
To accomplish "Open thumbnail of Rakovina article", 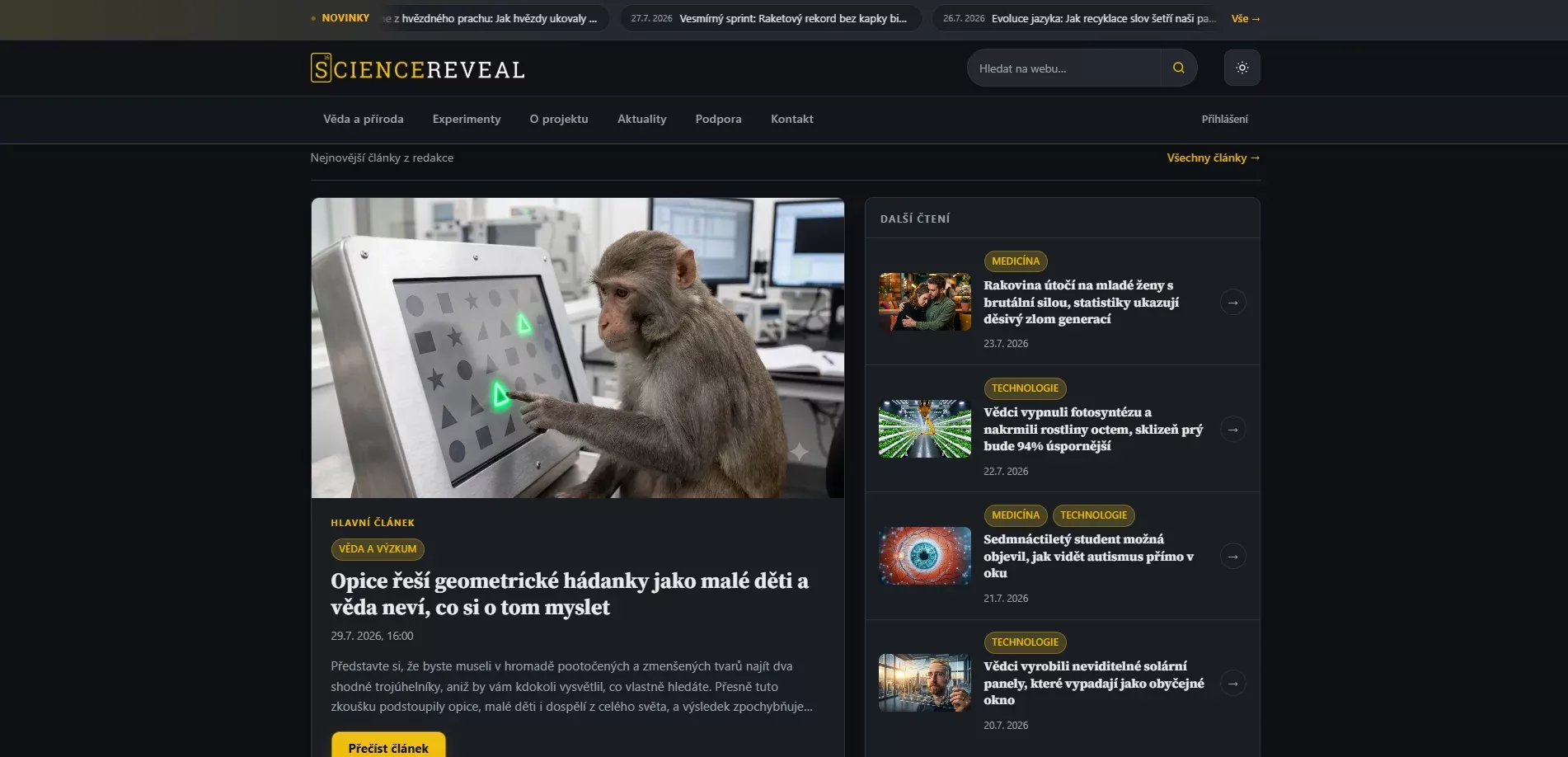I will coord(925,302).
